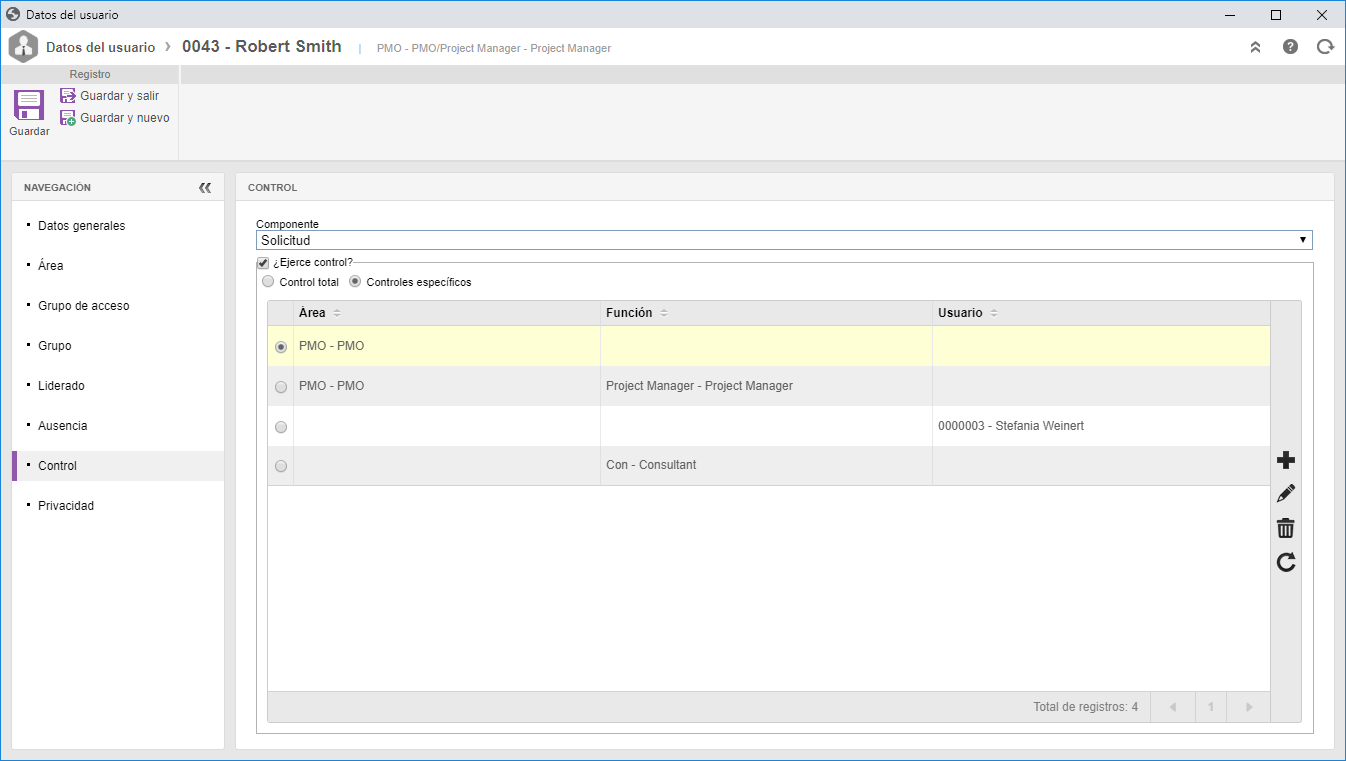Click the Guardar y salir icon

click(x=68, y=96)
